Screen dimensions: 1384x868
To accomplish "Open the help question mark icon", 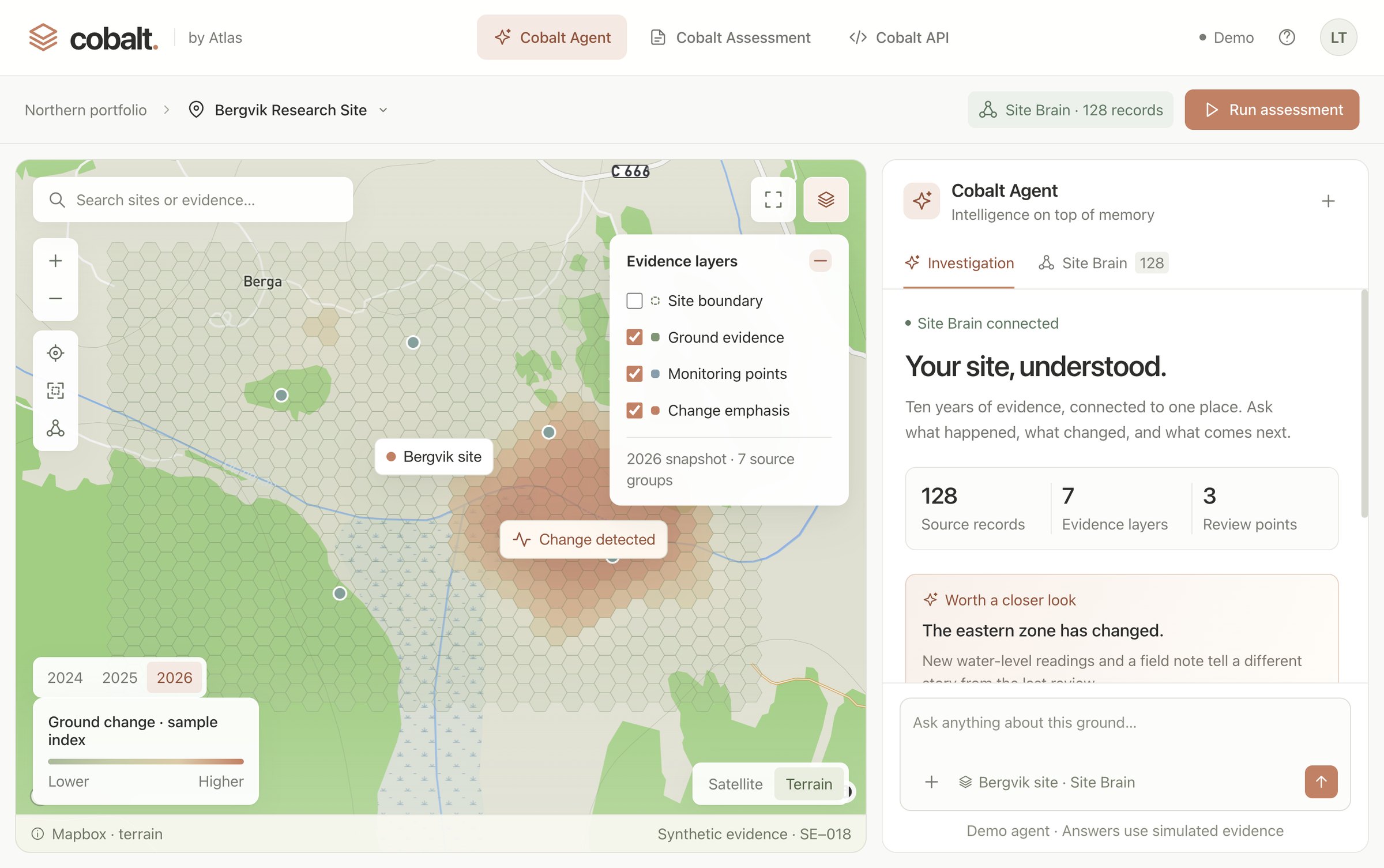I will 1287,37.
